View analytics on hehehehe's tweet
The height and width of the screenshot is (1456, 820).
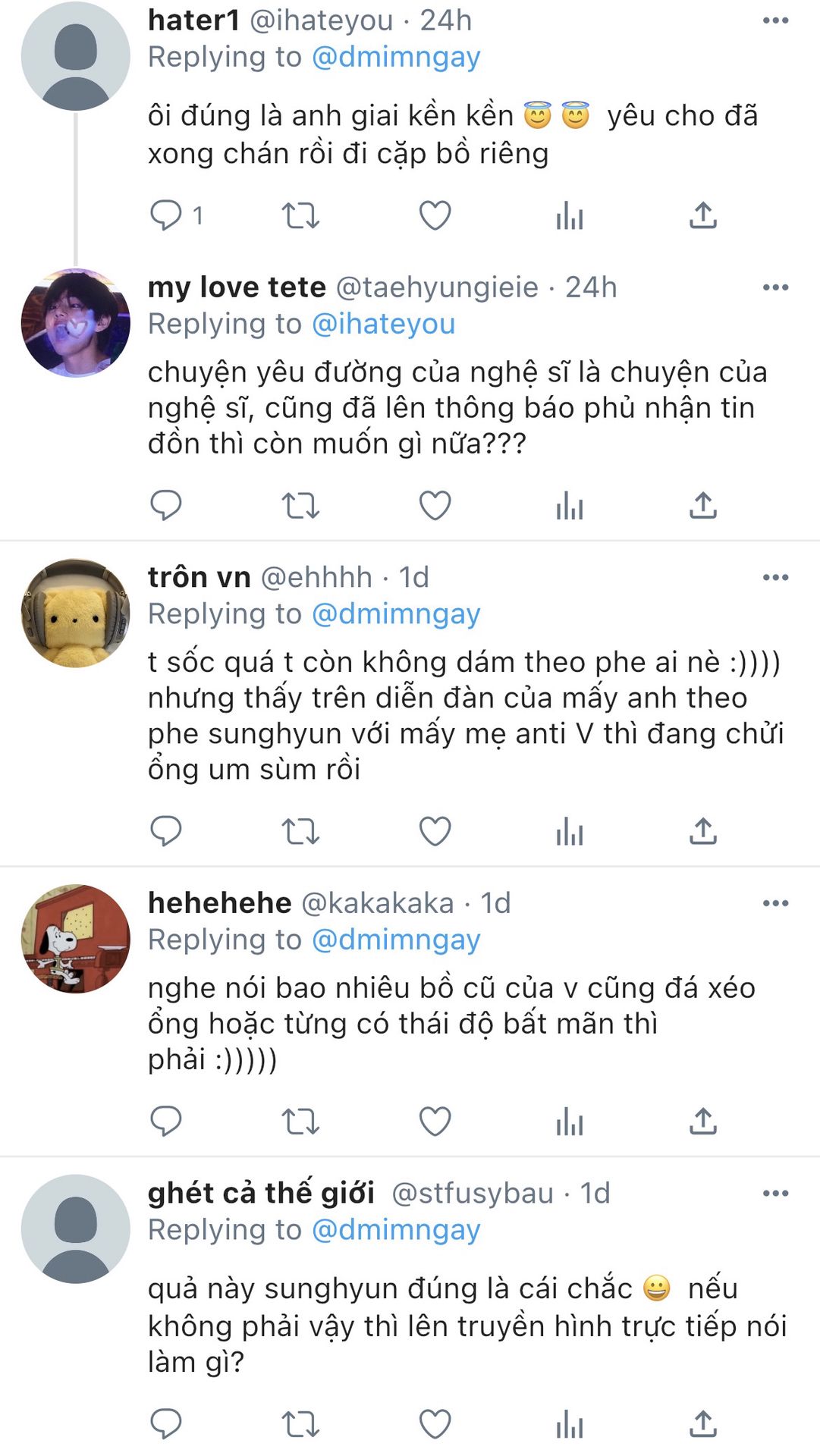(570, 1122)
